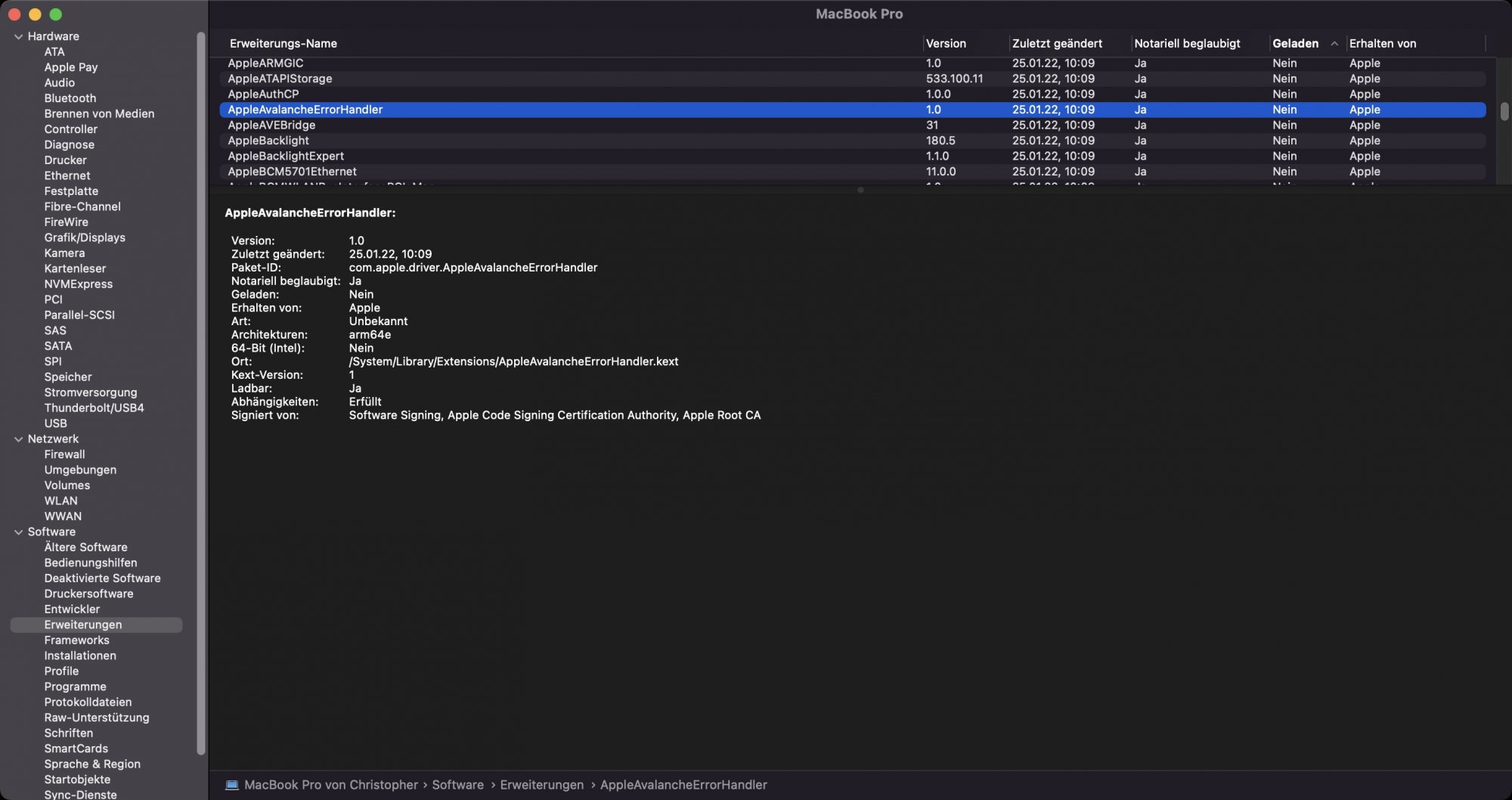
Task: Open Kamera in the sidebar
Action: (x=64, y=253)
